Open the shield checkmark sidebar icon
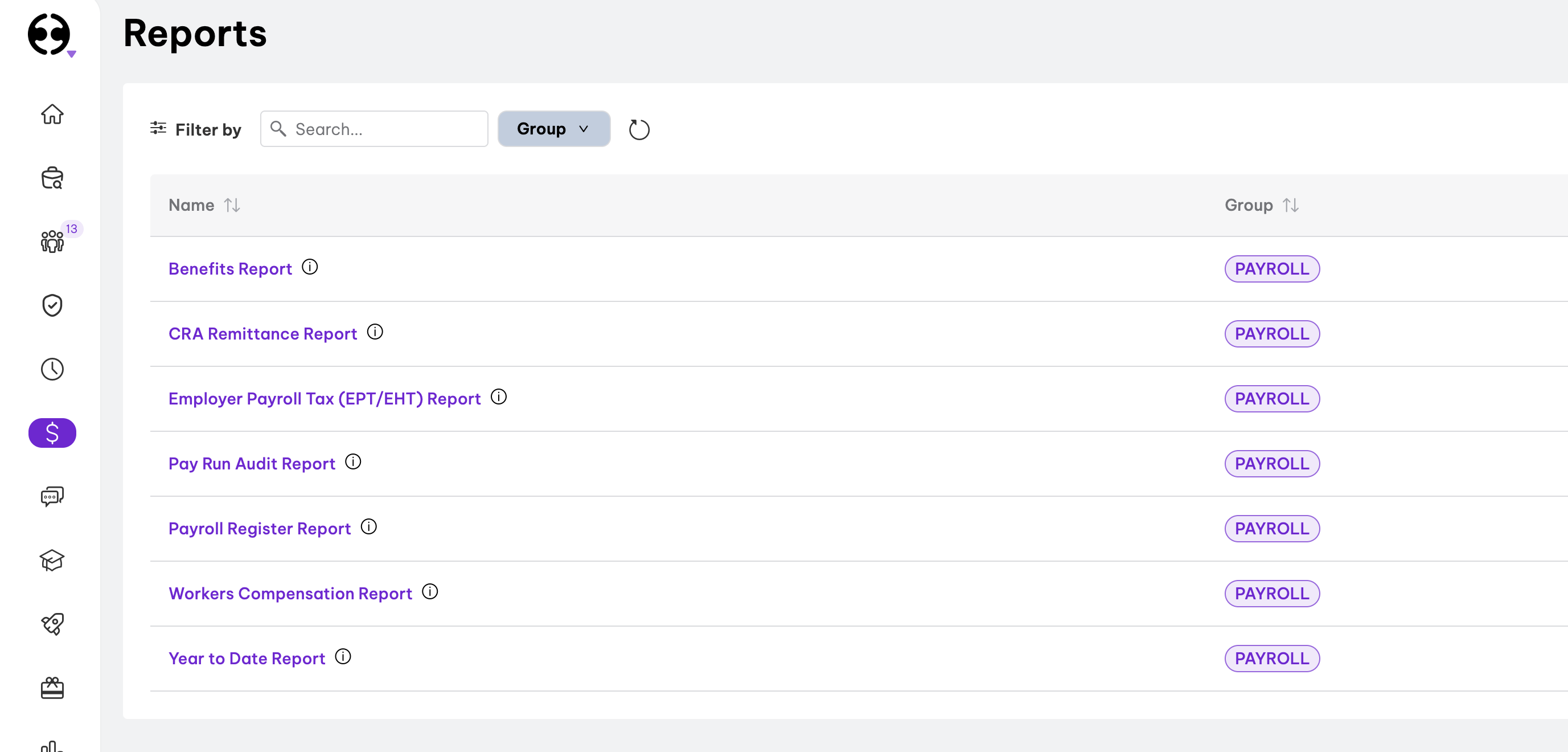This screenshot has width=1568, height=752. click(x=52, y=305)
